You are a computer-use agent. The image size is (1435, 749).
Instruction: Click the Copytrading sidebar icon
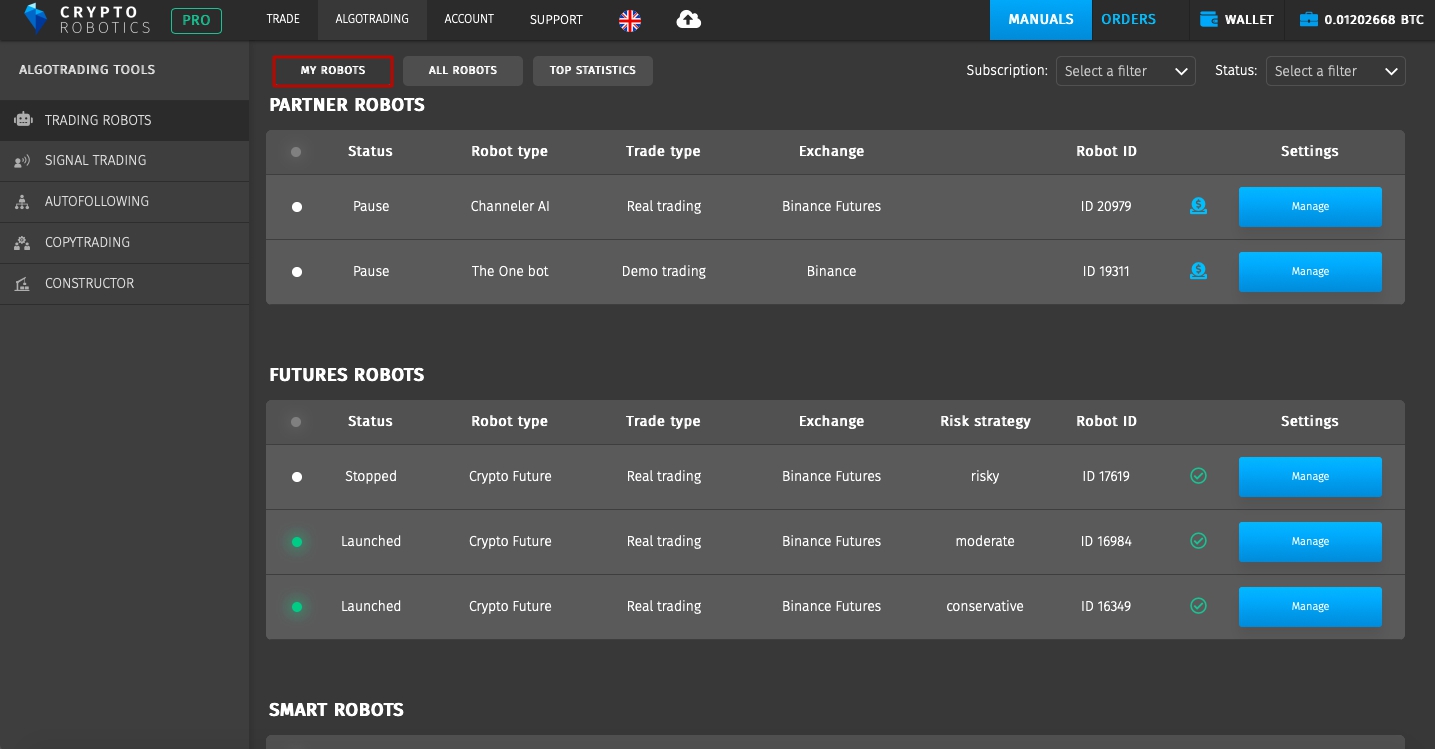pos(23,243)
